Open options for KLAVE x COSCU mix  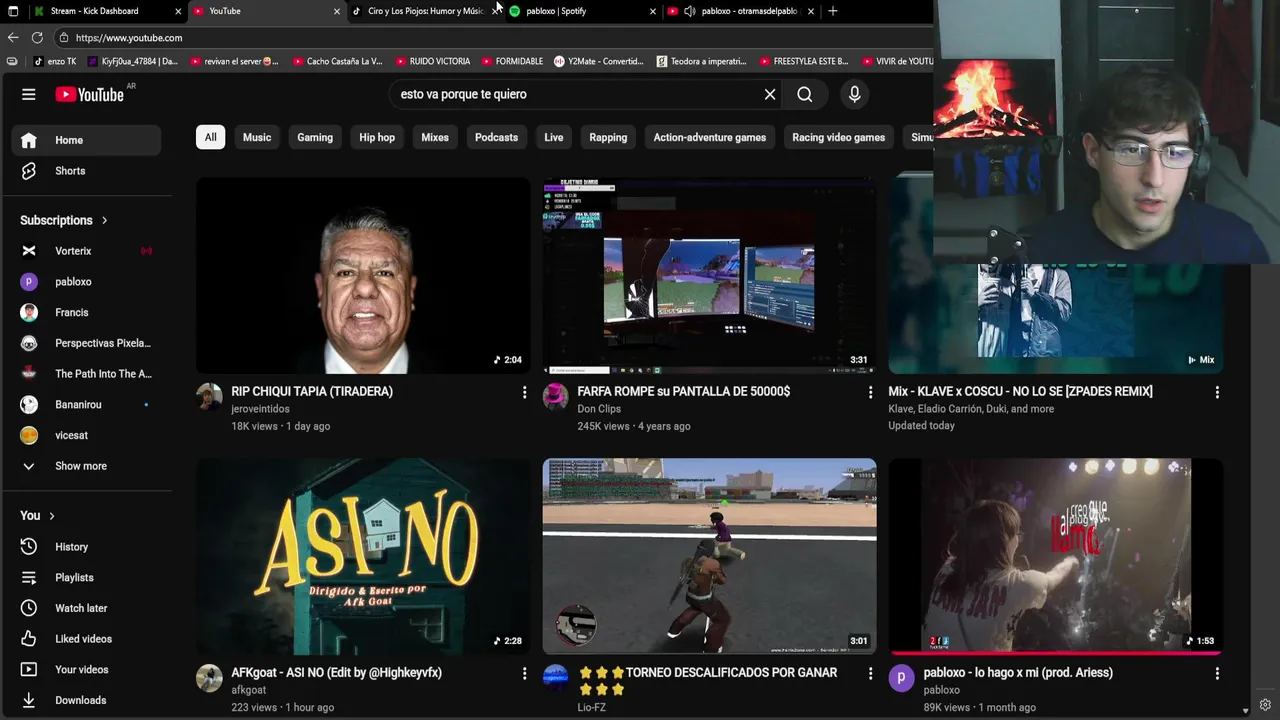click(1217, 393)
